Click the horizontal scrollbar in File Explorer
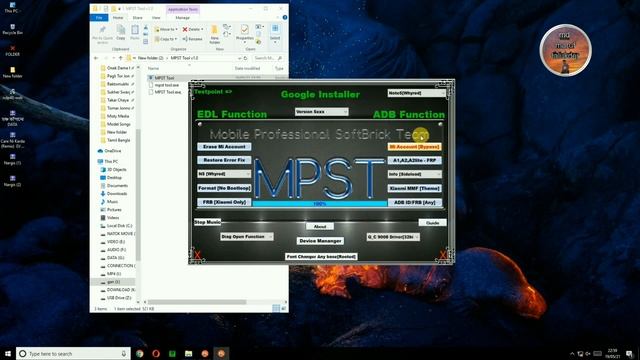This screenshot has height=360, width=640. click(197, 302)
